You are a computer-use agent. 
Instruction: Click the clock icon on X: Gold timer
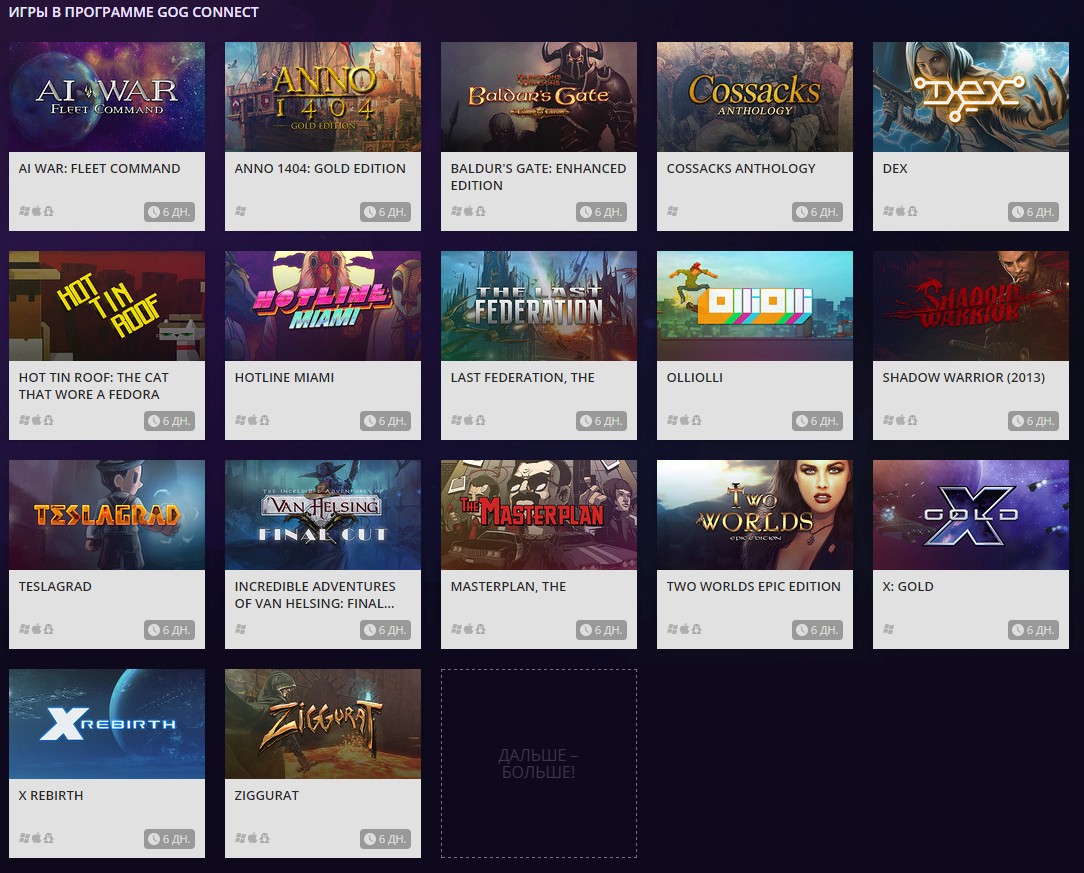pos(1018,630)
